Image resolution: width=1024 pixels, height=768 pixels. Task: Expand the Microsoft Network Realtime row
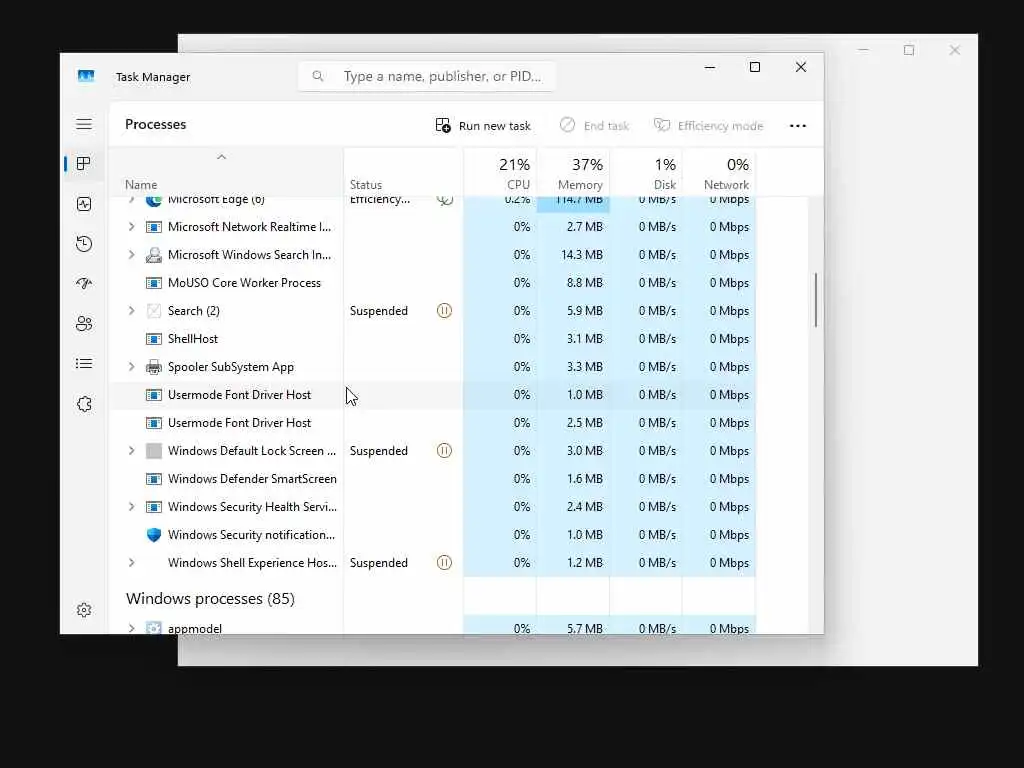tap(131, 227)
